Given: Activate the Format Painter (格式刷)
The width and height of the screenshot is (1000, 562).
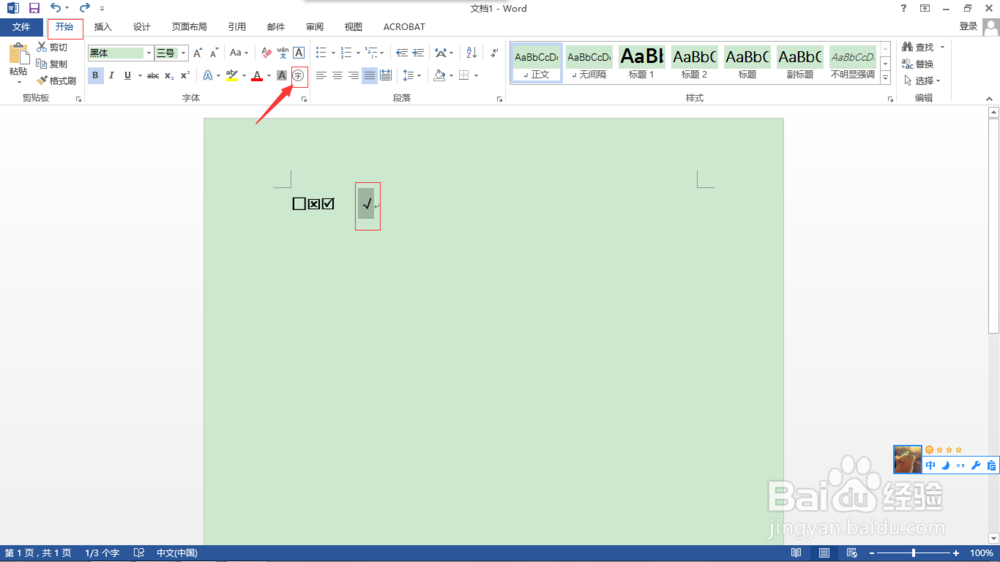Looking at the screenshot, I should 57,80.
